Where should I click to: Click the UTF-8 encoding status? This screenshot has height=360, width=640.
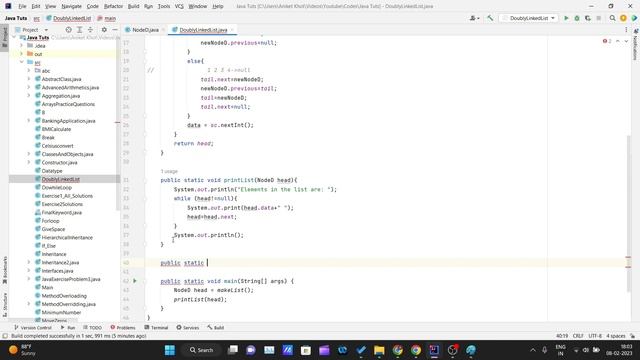coord(595,336)
